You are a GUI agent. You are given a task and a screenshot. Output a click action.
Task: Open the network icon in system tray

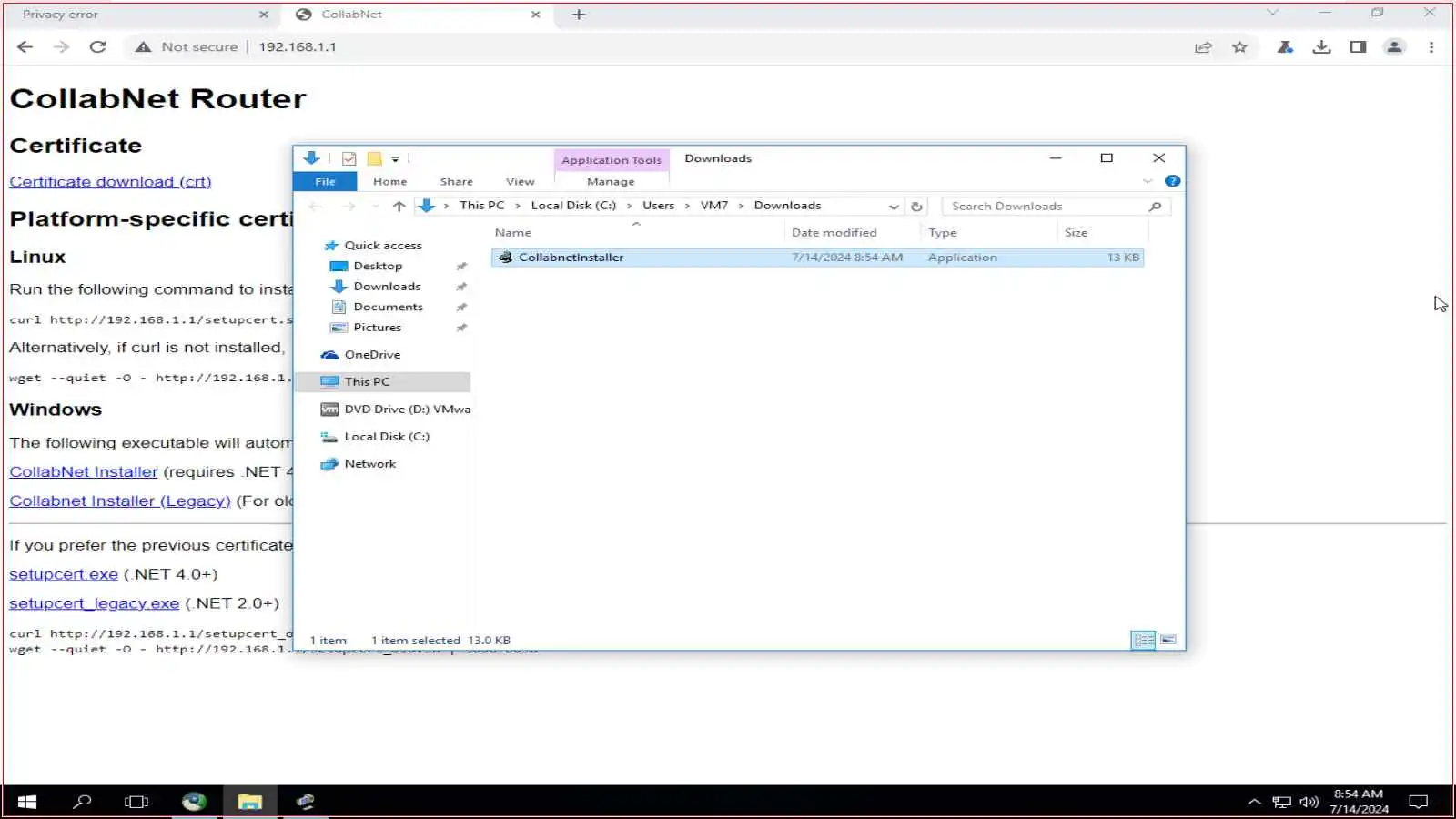point(1281,802)
